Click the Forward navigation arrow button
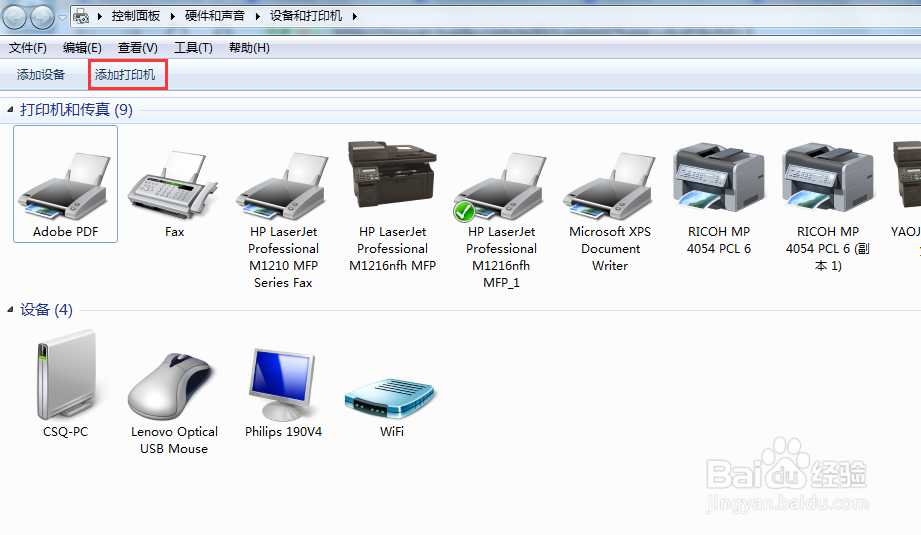921x535 pixels. (x=42, y=16)
